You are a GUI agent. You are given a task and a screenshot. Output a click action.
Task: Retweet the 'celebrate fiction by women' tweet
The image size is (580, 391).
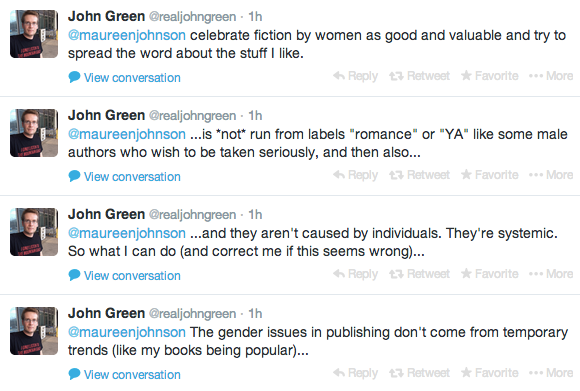(x=419, y=76)
